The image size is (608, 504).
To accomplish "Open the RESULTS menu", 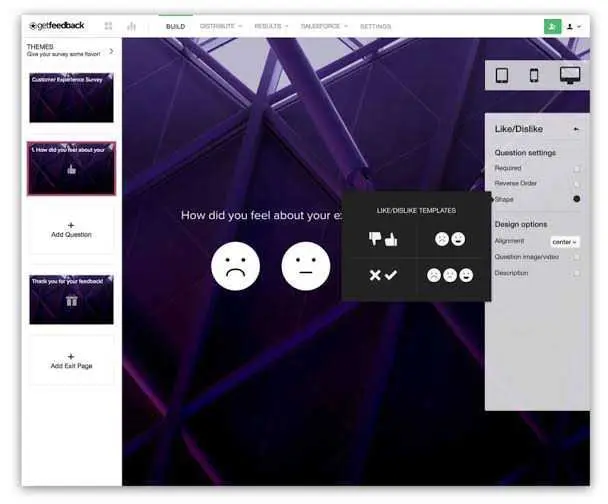I will 271,26.
